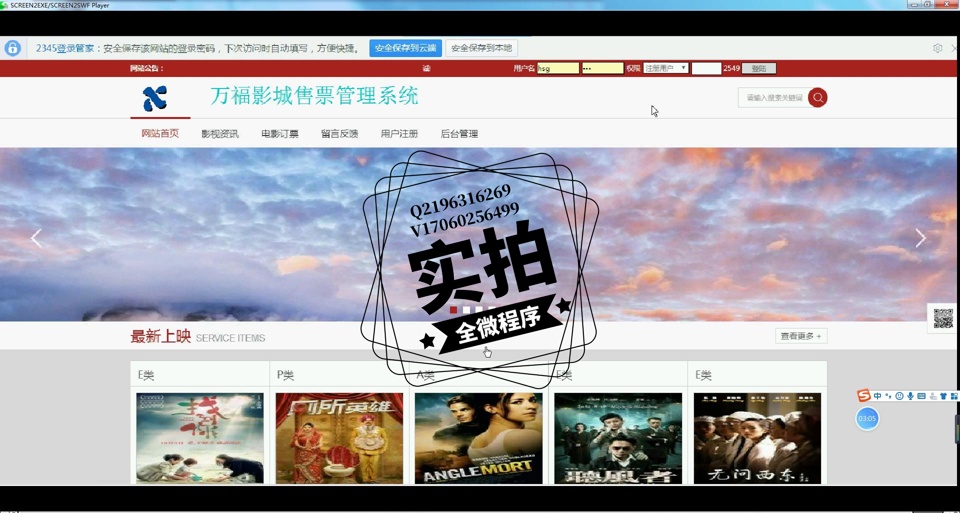960x513 pixels.
Task: Open the password manager bar settings gear
Action: [x=937, y=48]
